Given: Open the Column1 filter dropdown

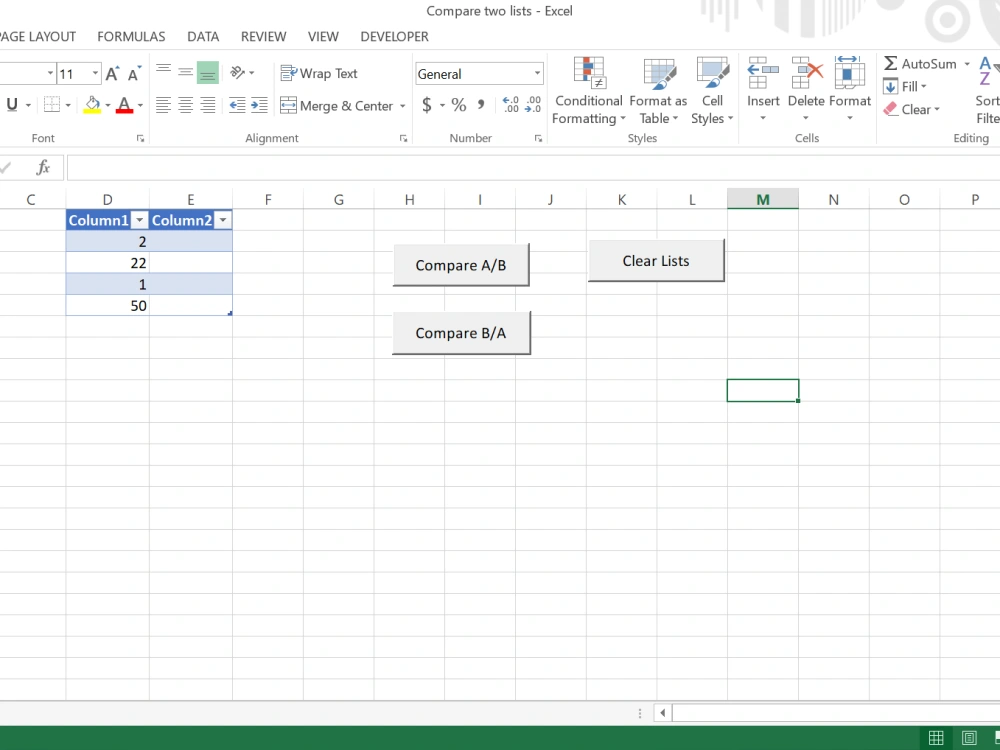Looking at the screenshot, I should point(139,219).
